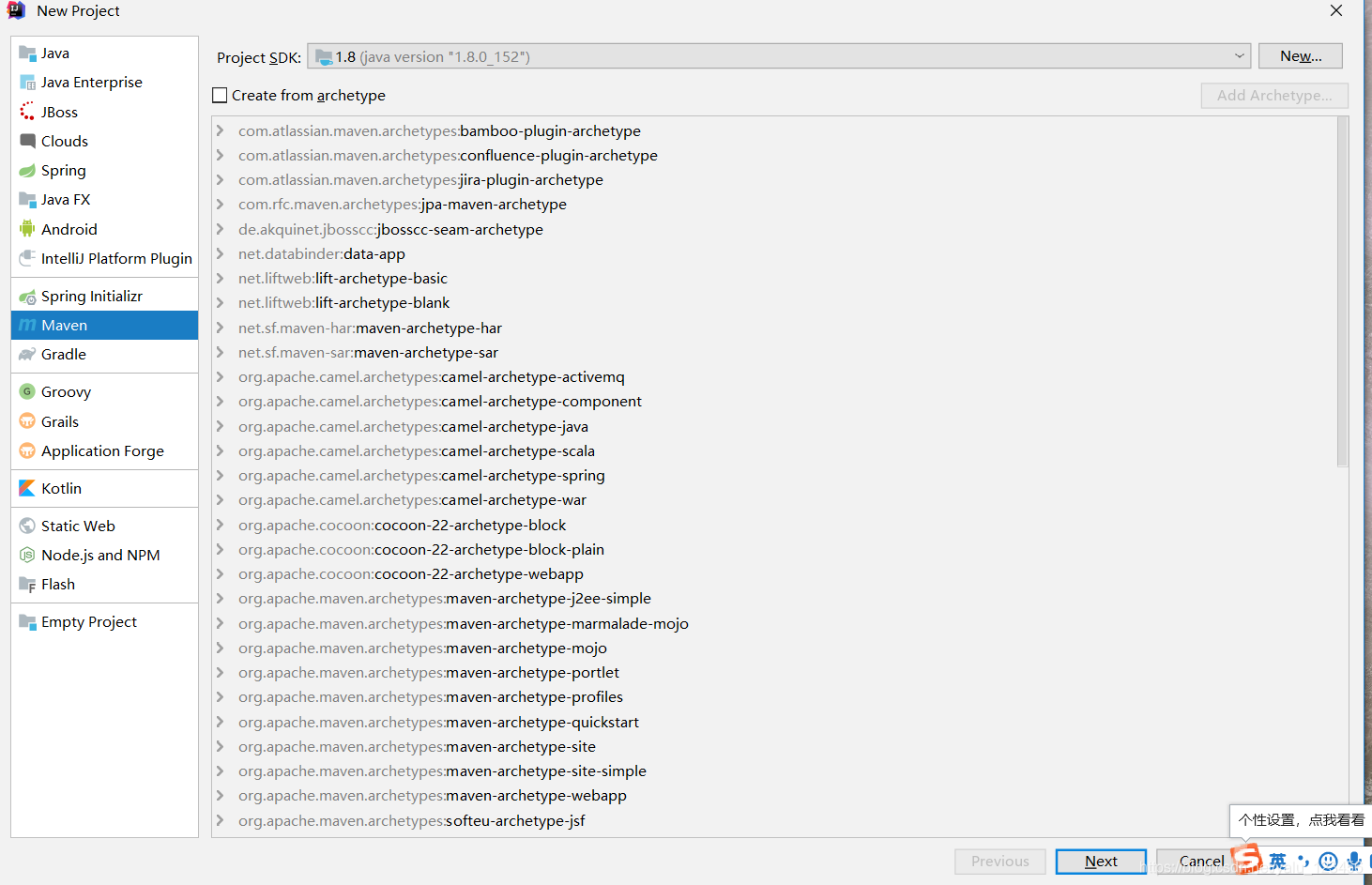This screenshot has width=1372, height=885.
Task: Select Kotlin project type
Action: pyautogui.click(x=104, y=489)
